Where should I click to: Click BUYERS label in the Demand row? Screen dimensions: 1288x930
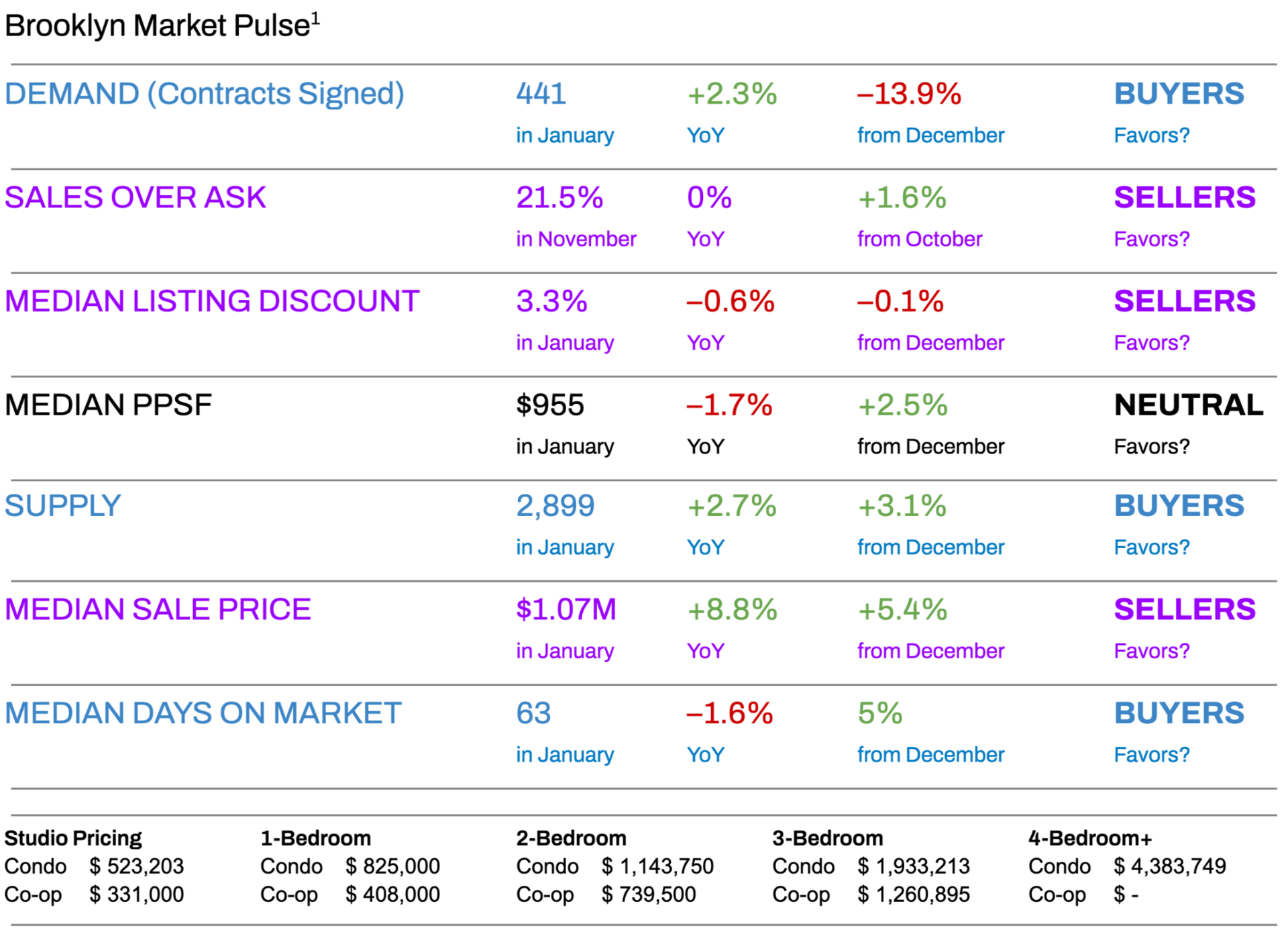pyautogui.click(x=1179, y=93)
